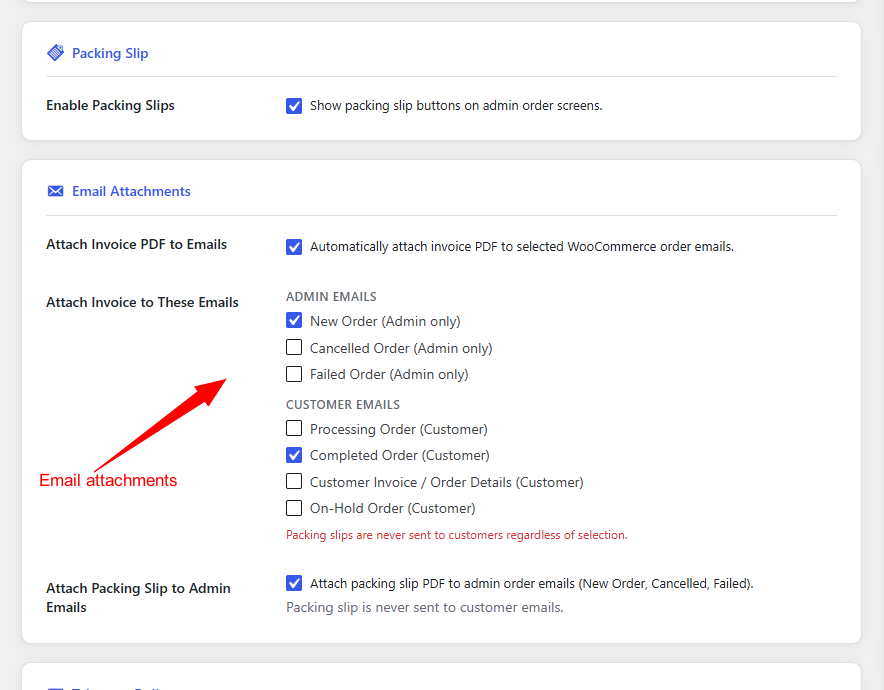The width and height of the screenshot is (884, 690).
Task: Click the Packing Slip tag icon
Action: (55, 53)
